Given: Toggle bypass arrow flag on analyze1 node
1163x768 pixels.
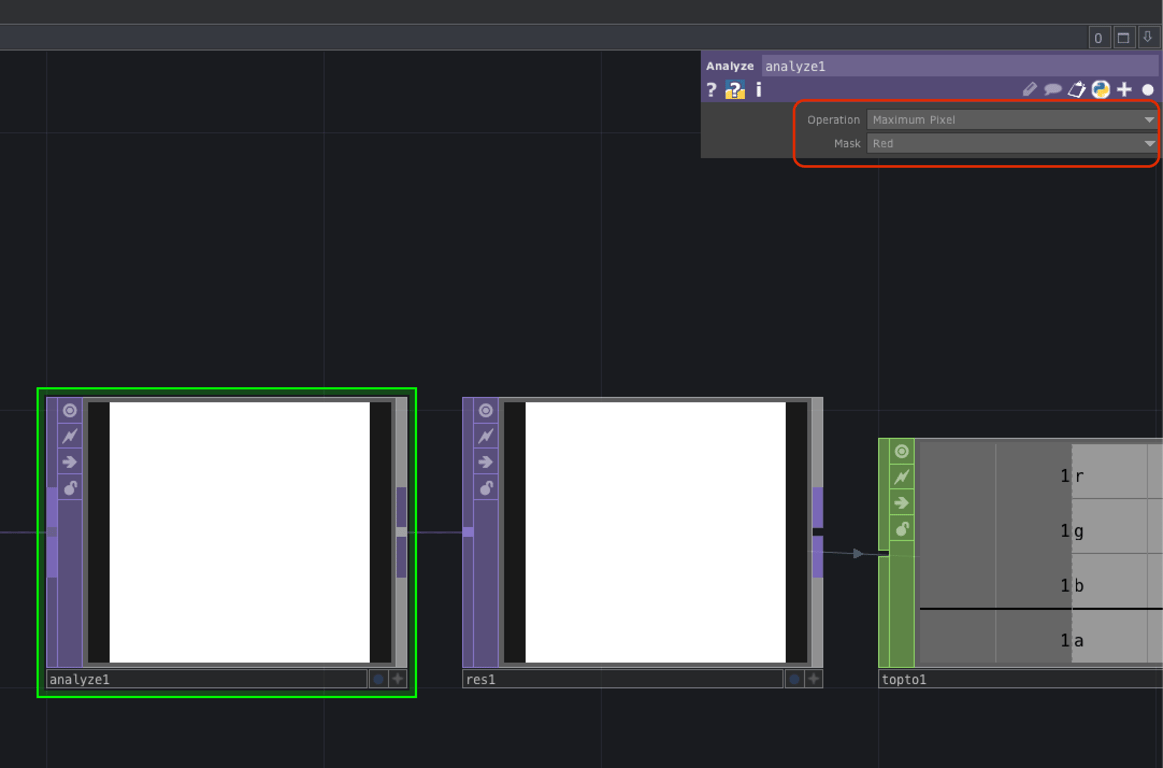Looking at the screenshot, I should [x=70, y=462].
